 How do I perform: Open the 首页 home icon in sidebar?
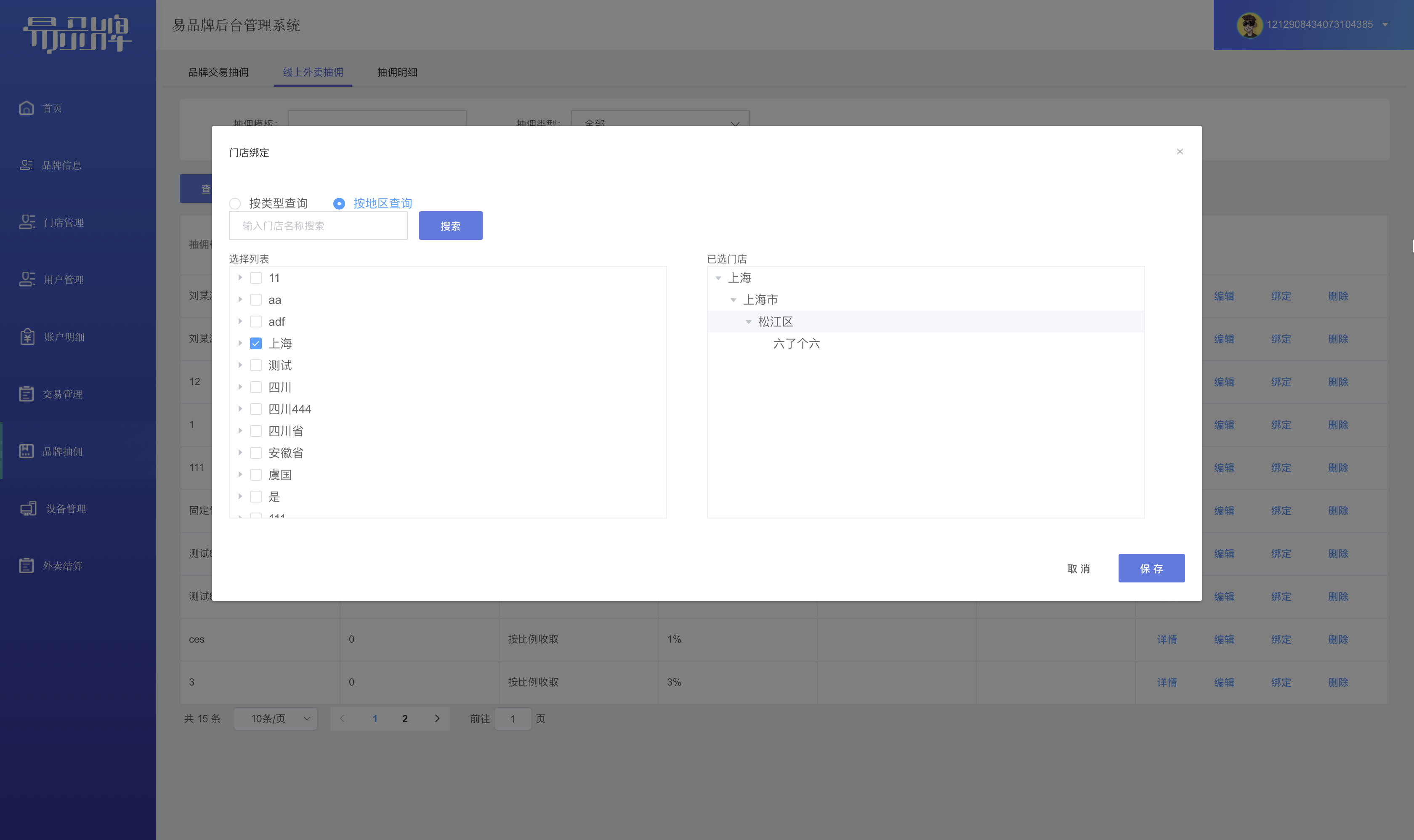[x=27, y=108]
